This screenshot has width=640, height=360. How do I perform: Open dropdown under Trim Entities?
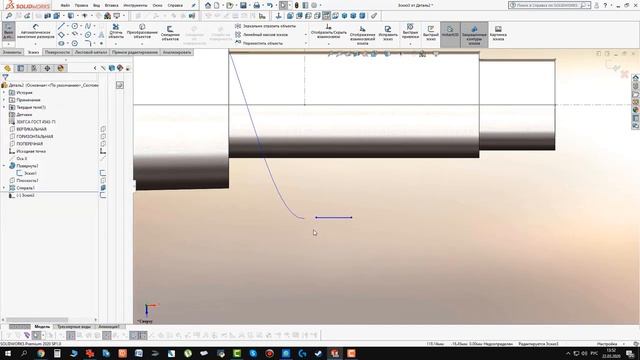116,44
